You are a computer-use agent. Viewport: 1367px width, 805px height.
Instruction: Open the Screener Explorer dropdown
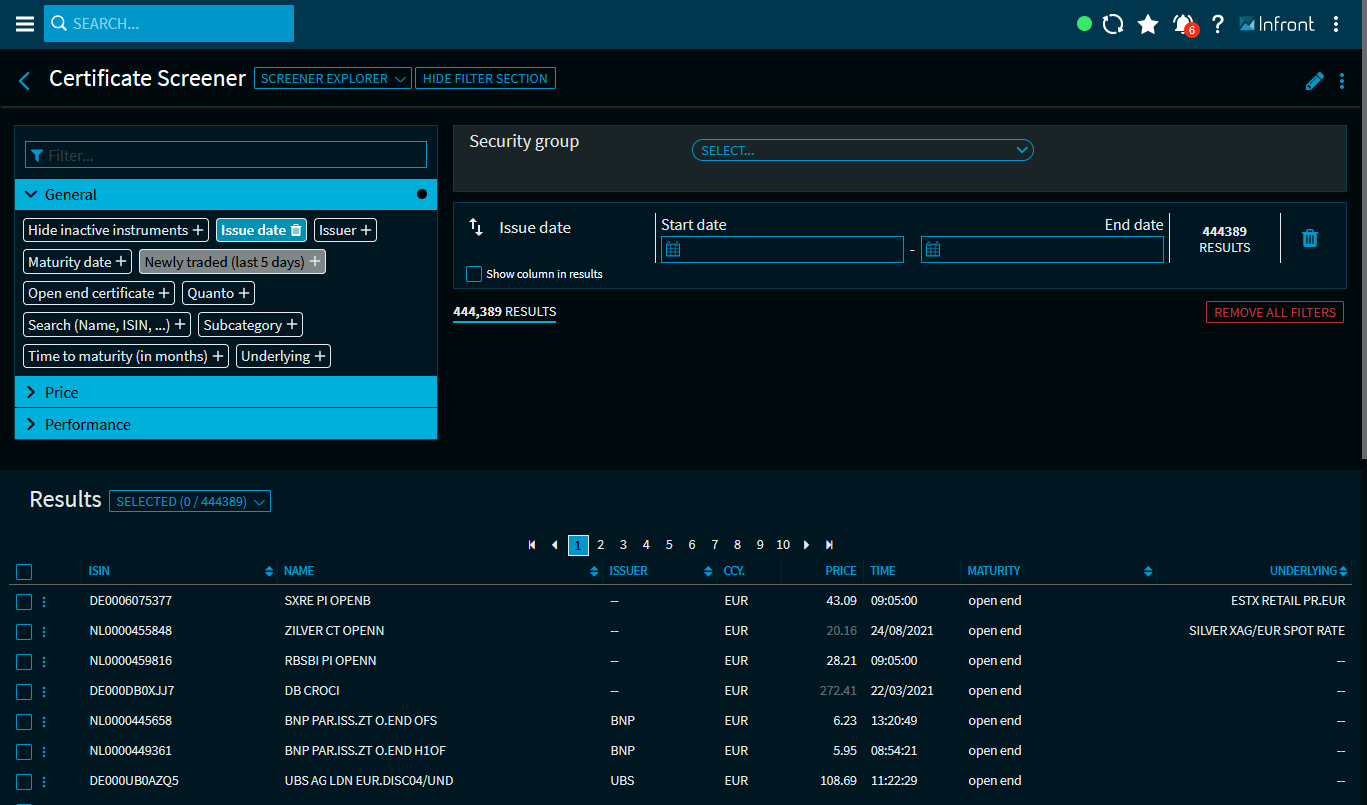[x=332, y=79]
